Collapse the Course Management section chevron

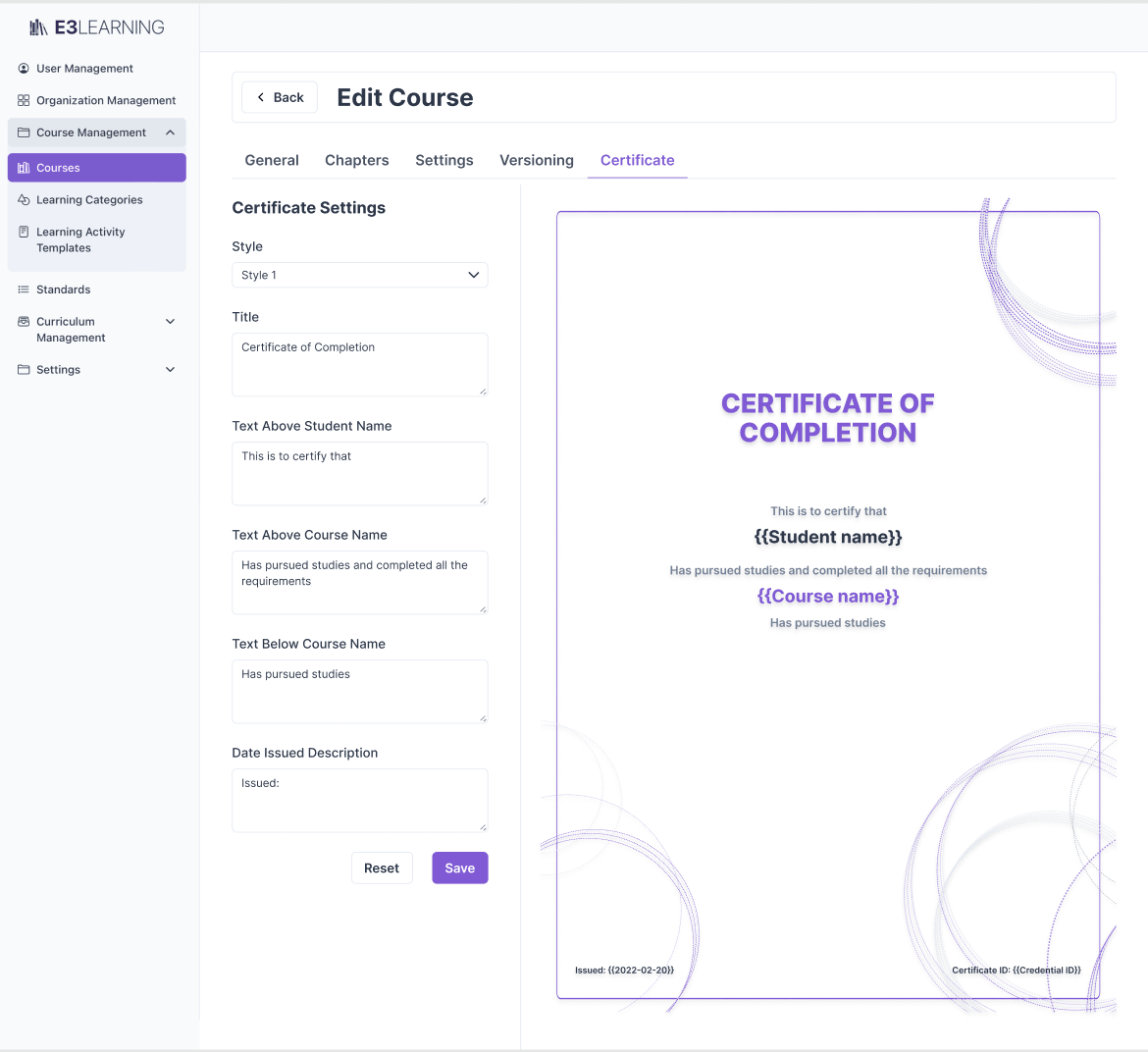170,132
